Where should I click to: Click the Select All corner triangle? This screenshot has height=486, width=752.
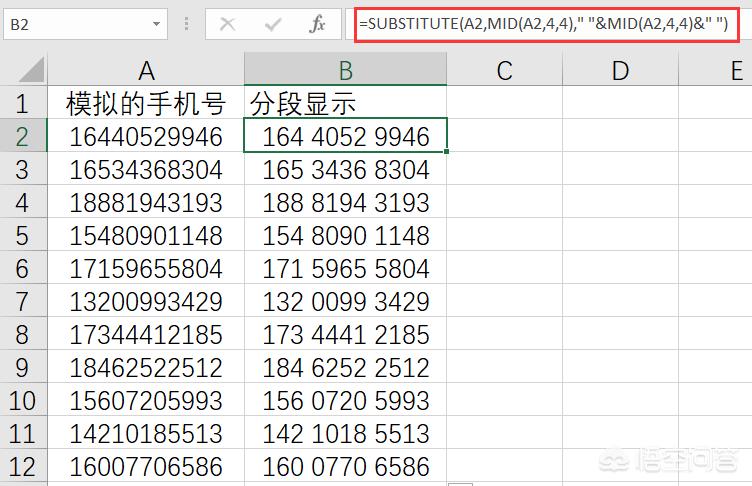pyautogui.click(x=32, y=70)
